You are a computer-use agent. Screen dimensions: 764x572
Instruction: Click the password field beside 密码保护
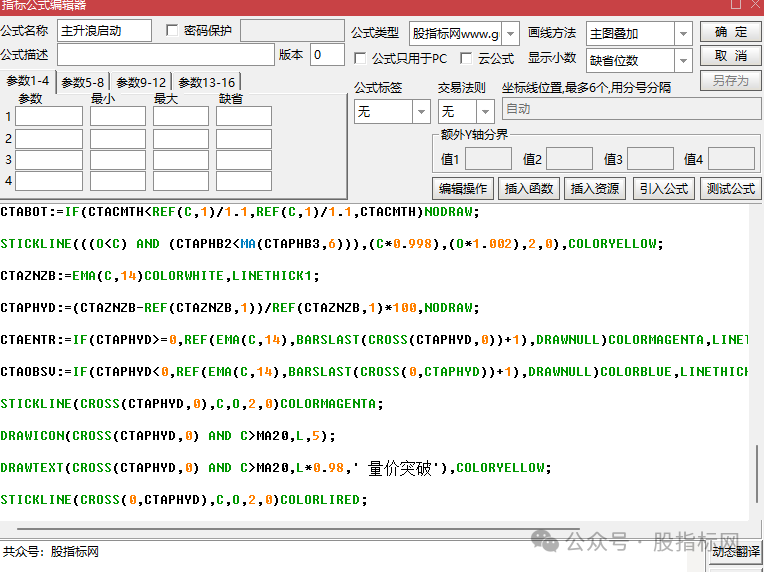[x=292, y=31]
